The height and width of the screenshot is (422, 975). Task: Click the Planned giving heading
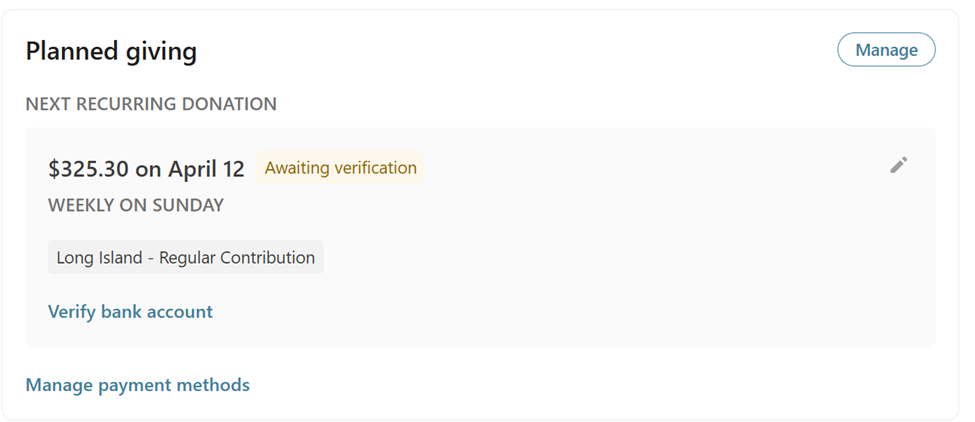(111, 52)
